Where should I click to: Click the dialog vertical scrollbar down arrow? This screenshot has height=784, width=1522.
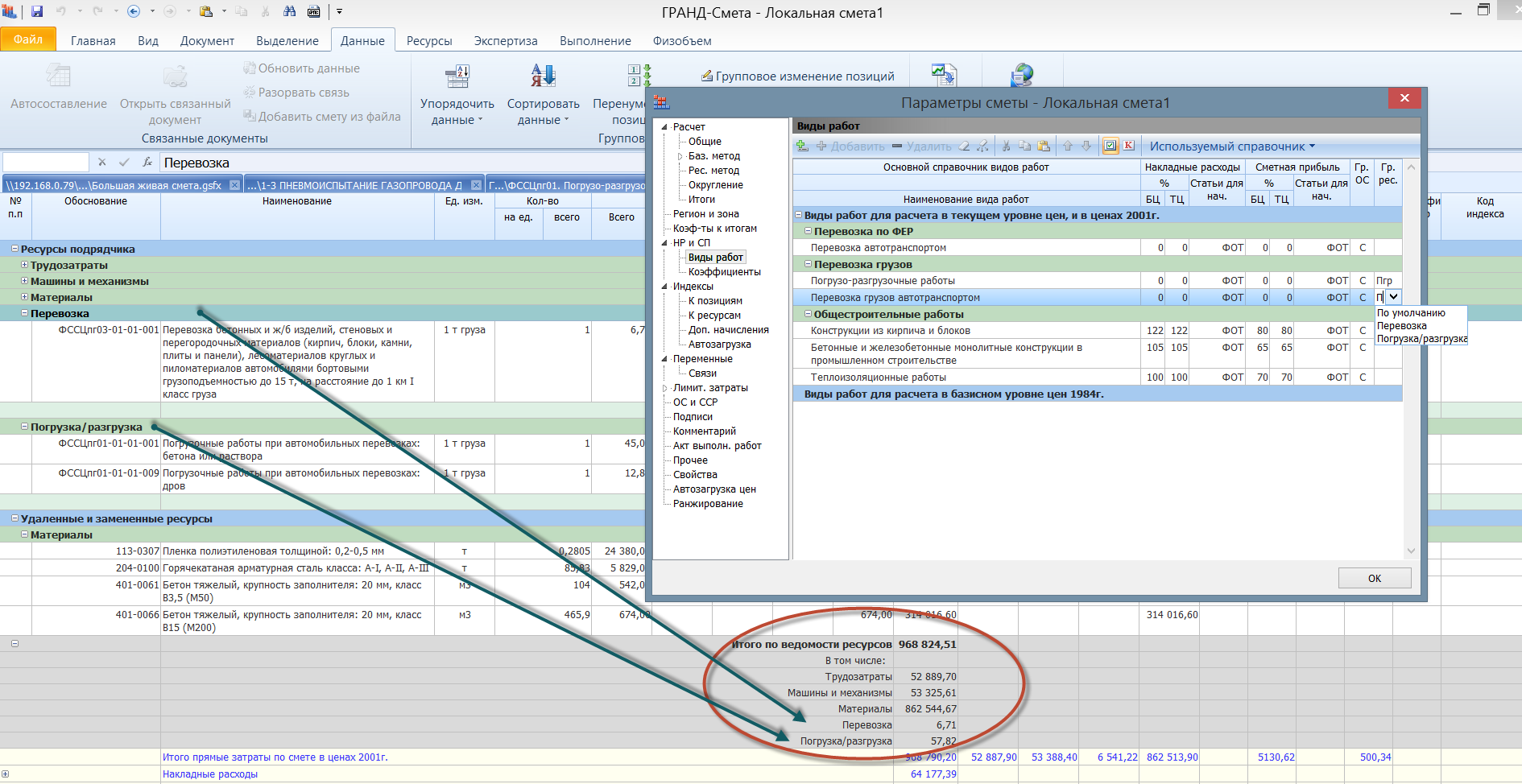coord(1410,551)
